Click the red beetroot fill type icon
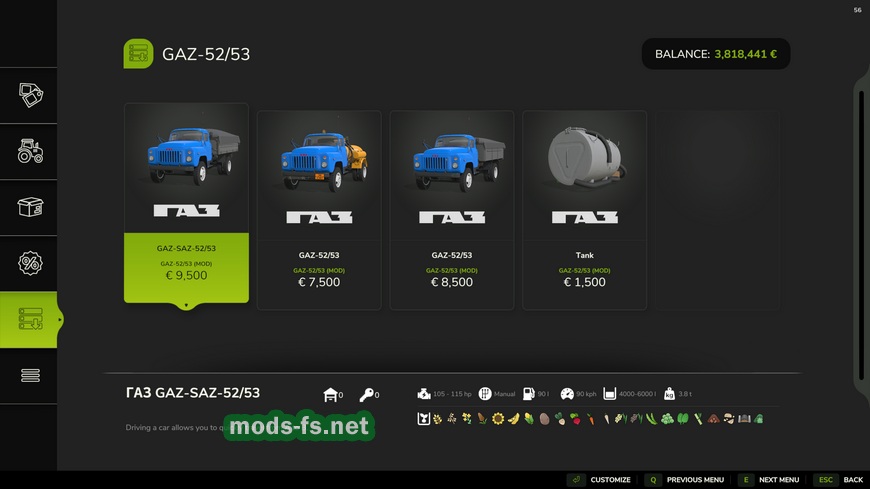Screen dimensions: 870x489 (x=576, y=419)
